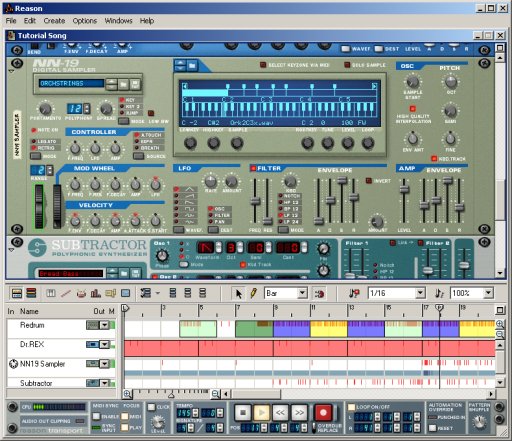Click the Automation Override Reset button

(432, 428)
